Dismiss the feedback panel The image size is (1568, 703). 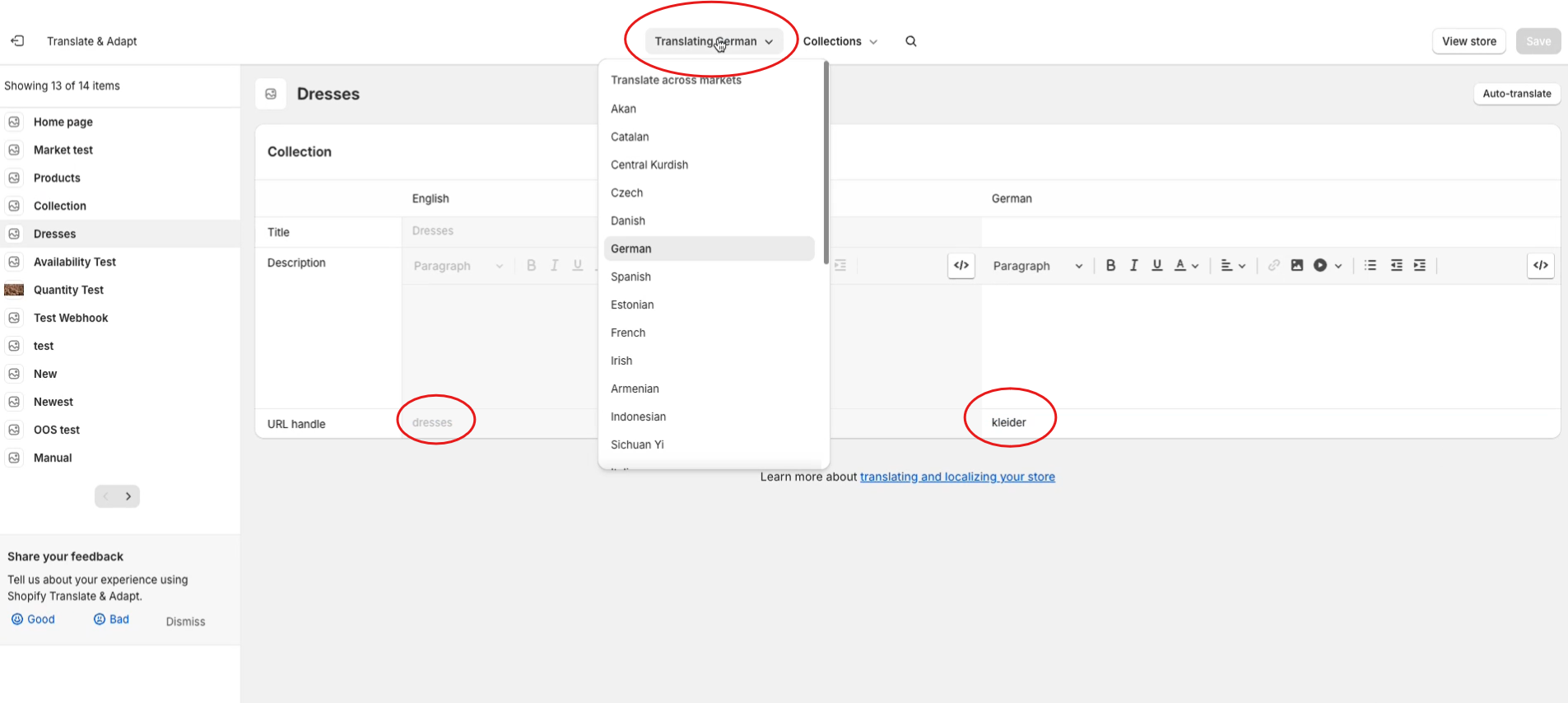tap(185, 622)
